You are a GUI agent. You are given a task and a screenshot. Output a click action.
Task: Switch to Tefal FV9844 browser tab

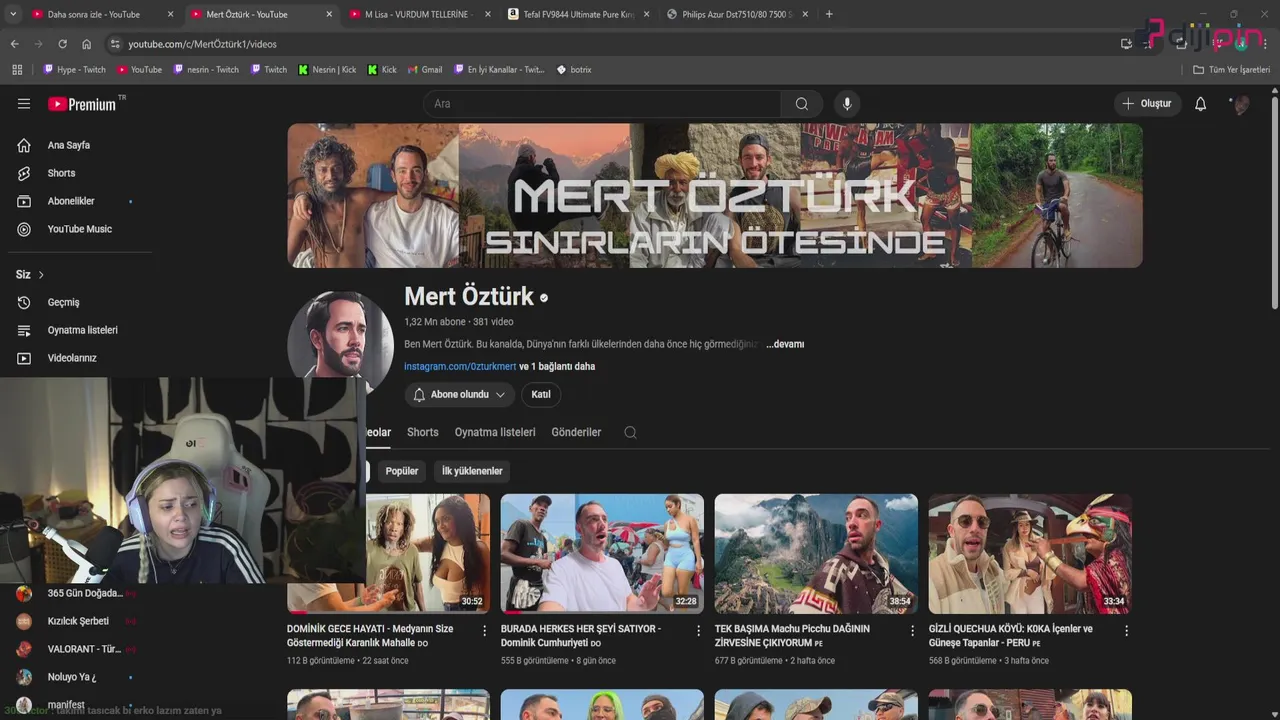pos(579,14)
